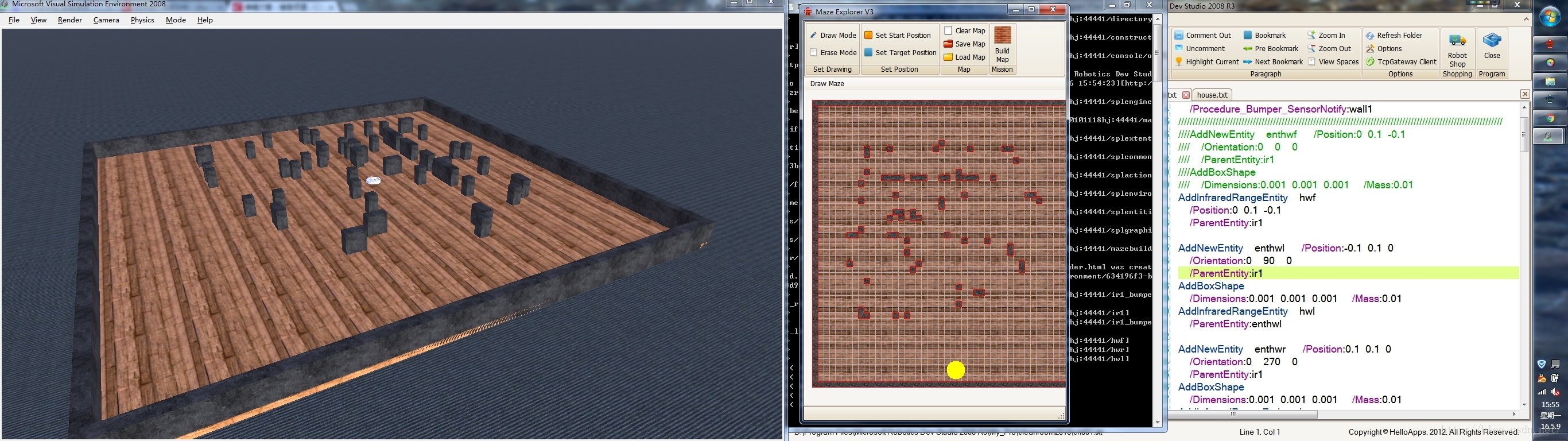Click the white robot in the simulation view
This screenshot has width=1568, height=441.
point(373,180)
